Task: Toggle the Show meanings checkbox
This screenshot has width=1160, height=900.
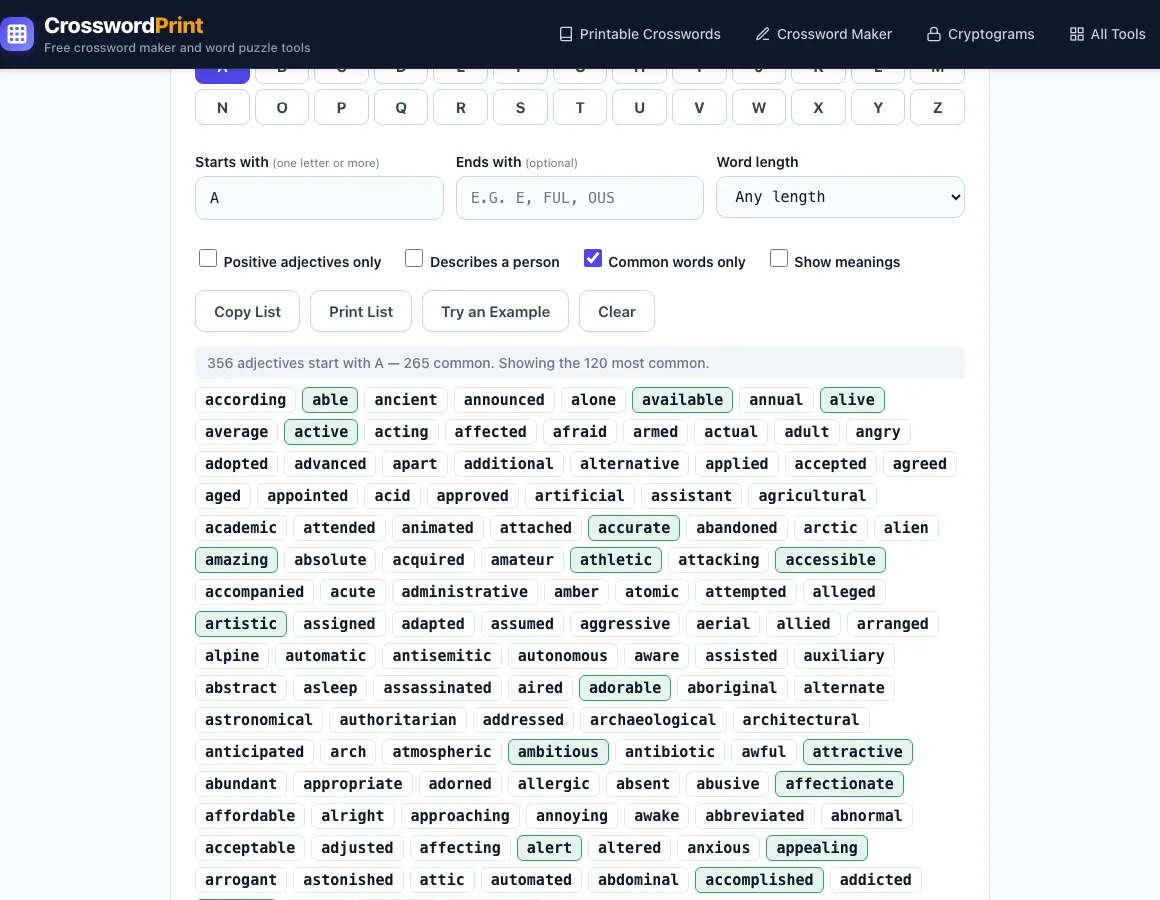Action: tap(778, 258)
